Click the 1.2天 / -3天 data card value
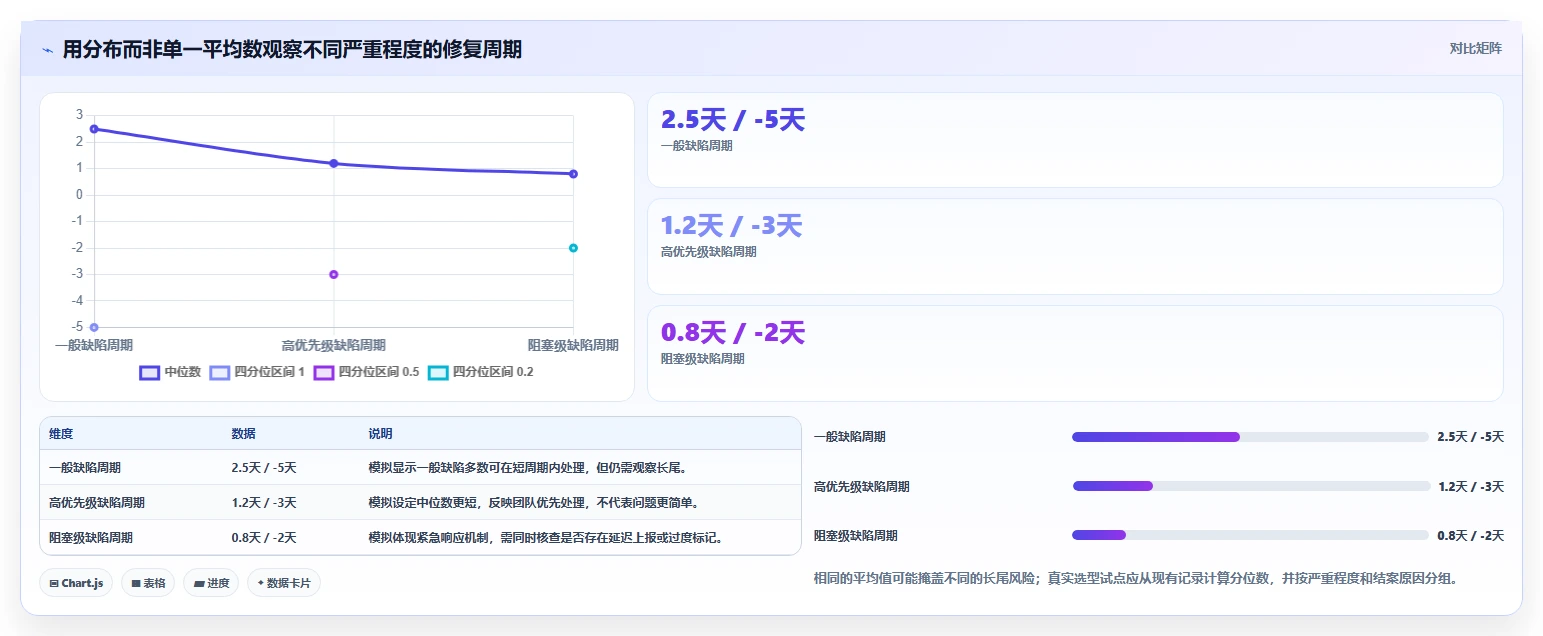Screen dimensions: 1543x636 tap(731, 226)
